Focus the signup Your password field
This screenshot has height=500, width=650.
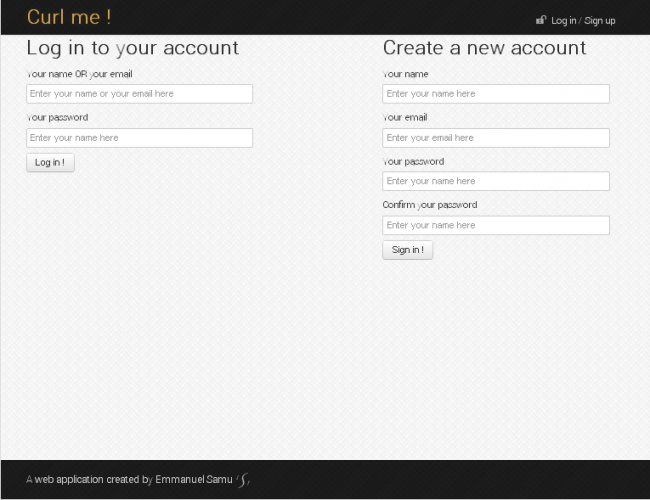pos(496,181)
